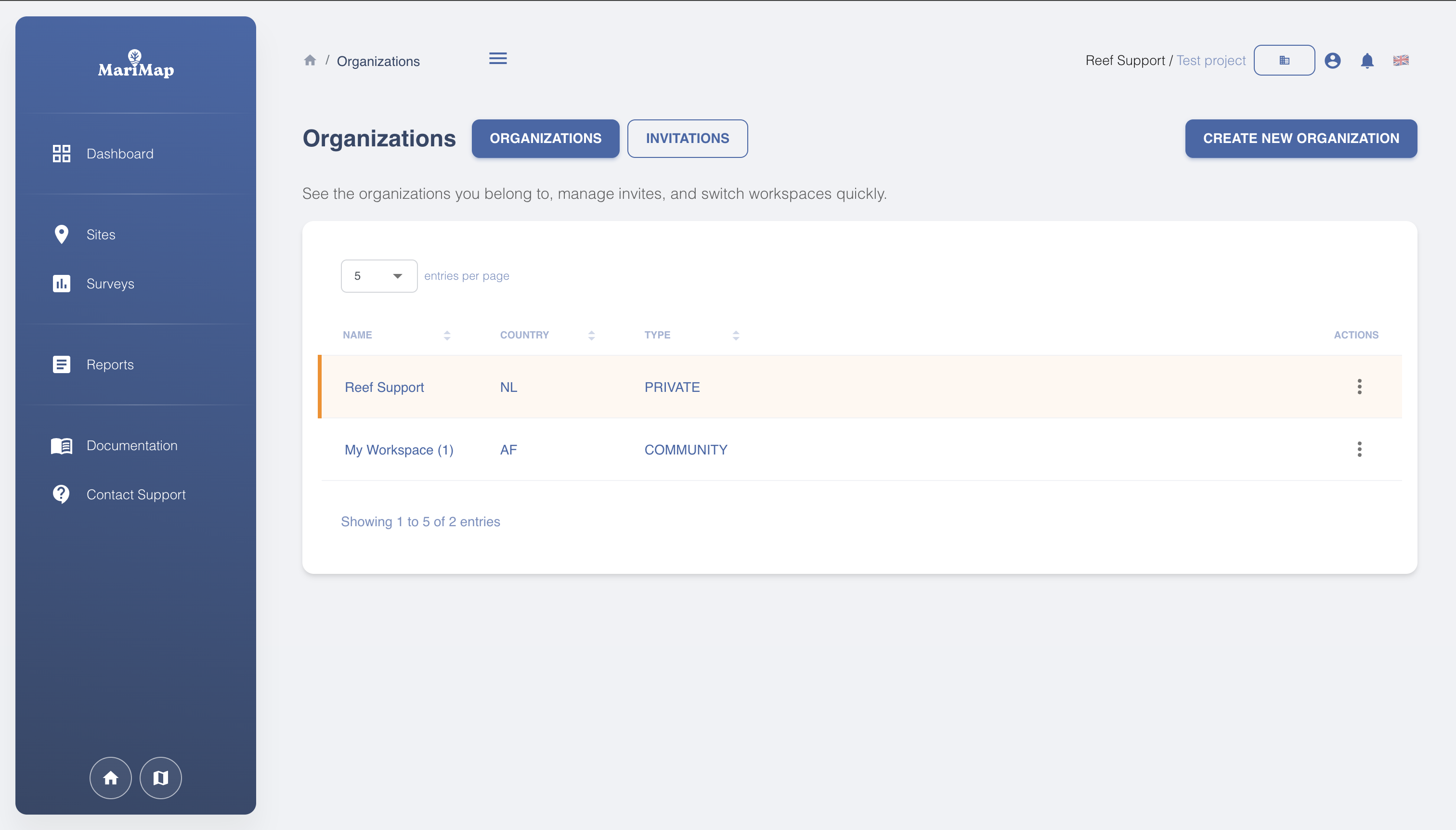Click the circular map button at sidebar bottom
Screen dimensions: 1456x830
160,778
